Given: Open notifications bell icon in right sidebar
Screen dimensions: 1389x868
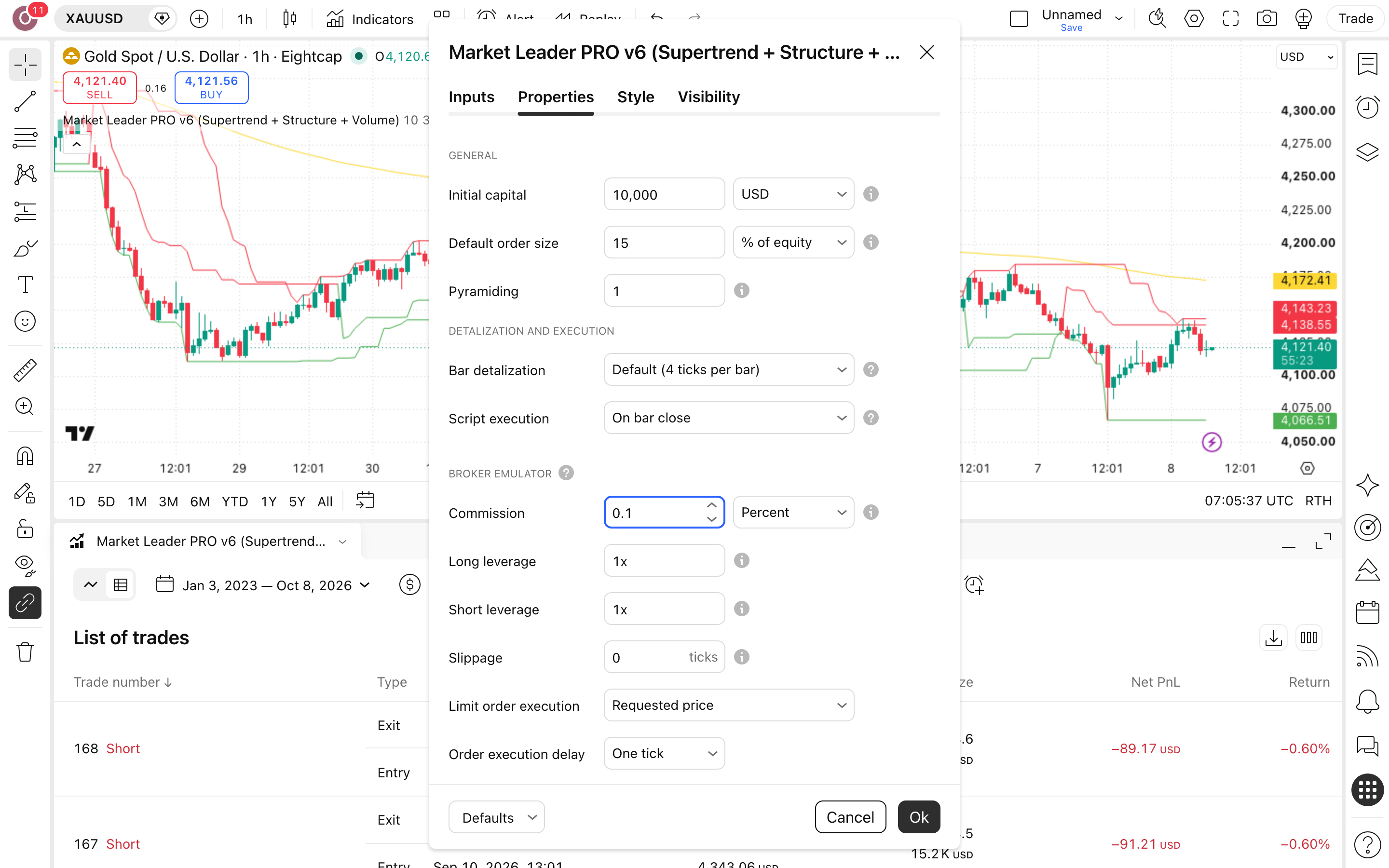Looking at the screenshot, I should (x=1367, y=701).
